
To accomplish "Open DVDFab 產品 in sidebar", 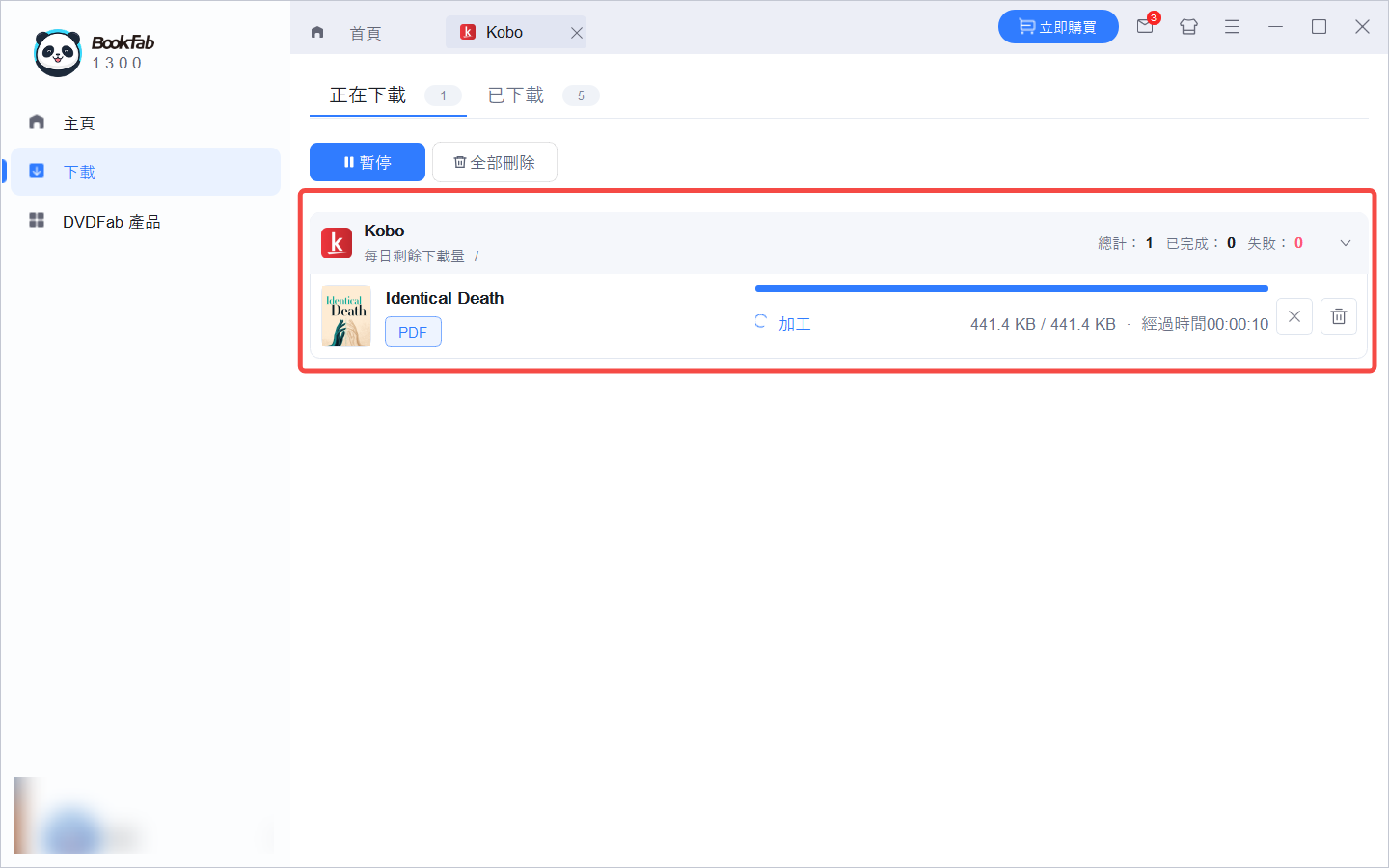I will coord(145,221).
